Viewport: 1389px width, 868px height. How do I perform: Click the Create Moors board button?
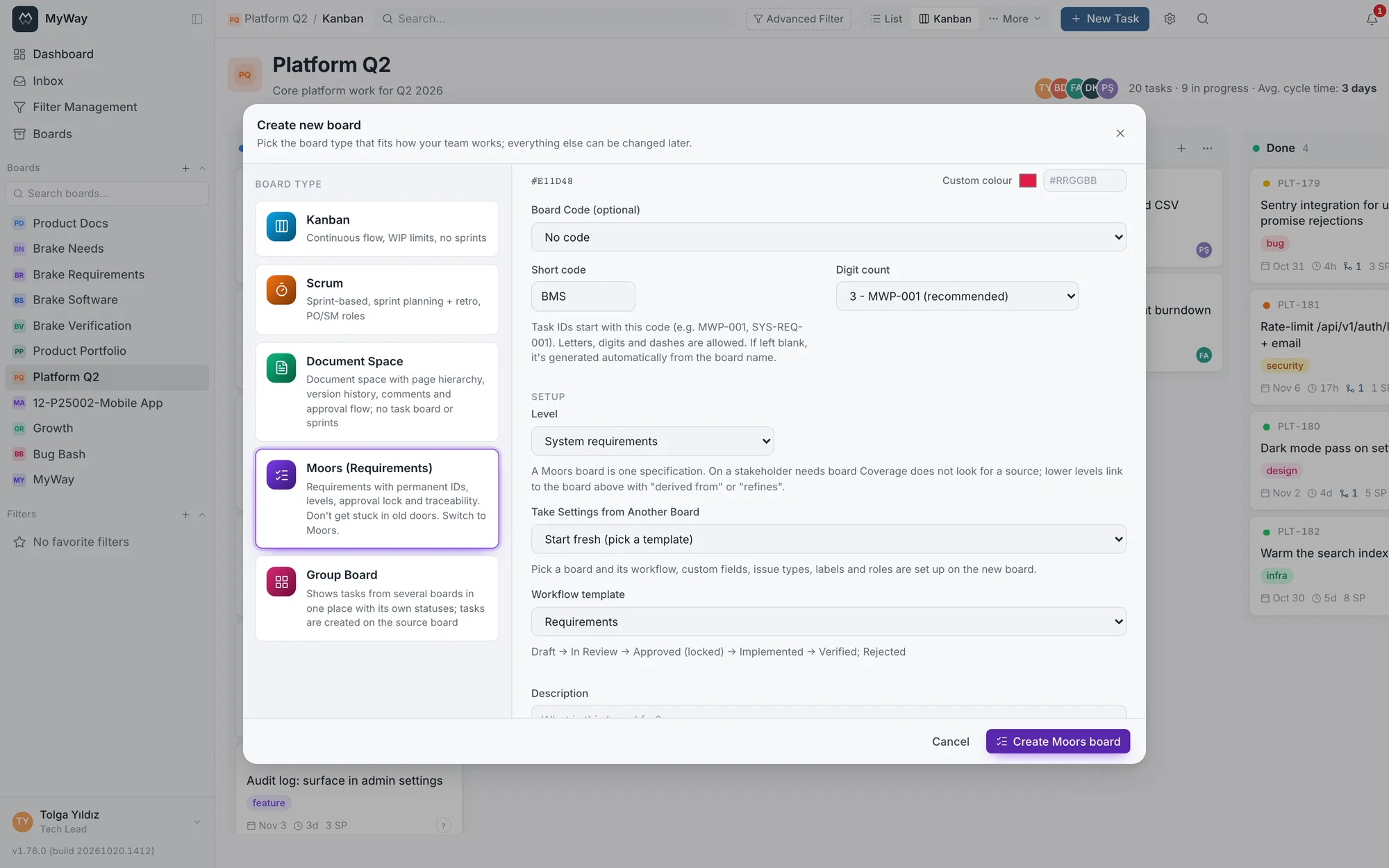point(1058,742)
